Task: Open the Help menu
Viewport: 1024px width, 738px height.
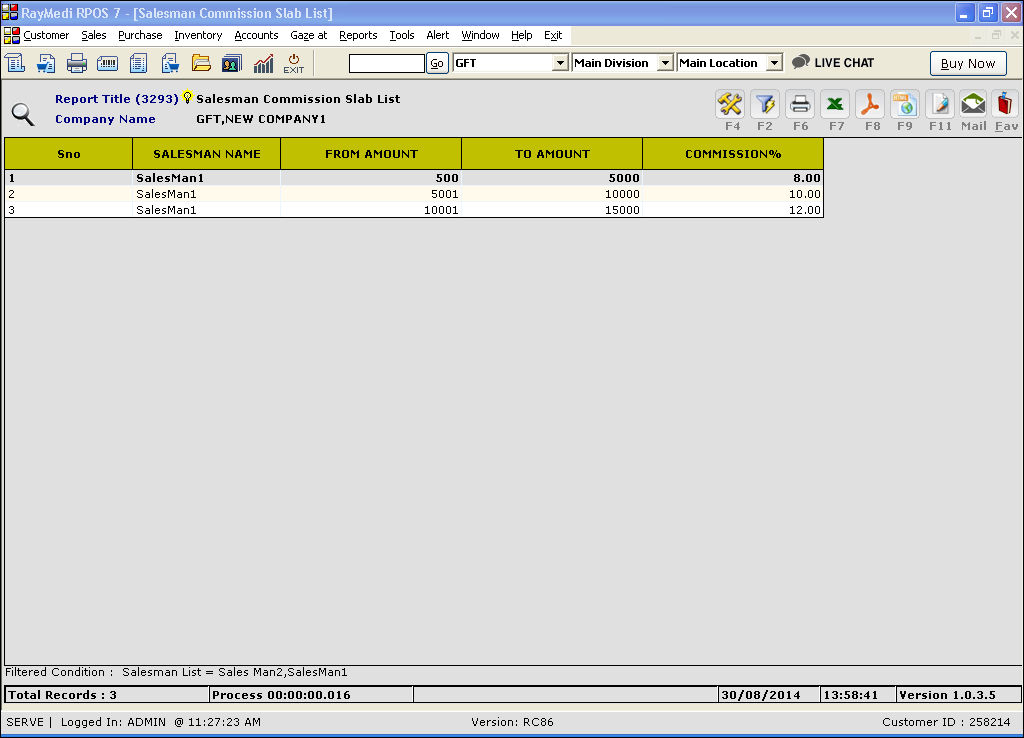Action: (x=521, y=35)
